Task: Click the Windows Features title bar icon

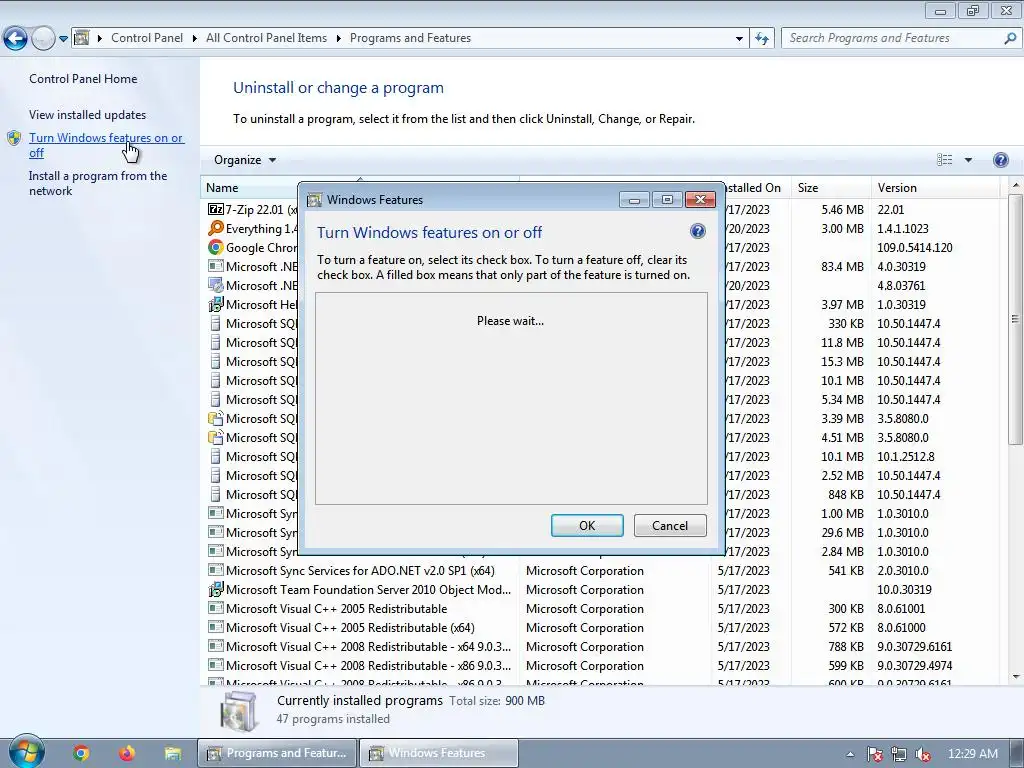Action: [x=315, y=200]
